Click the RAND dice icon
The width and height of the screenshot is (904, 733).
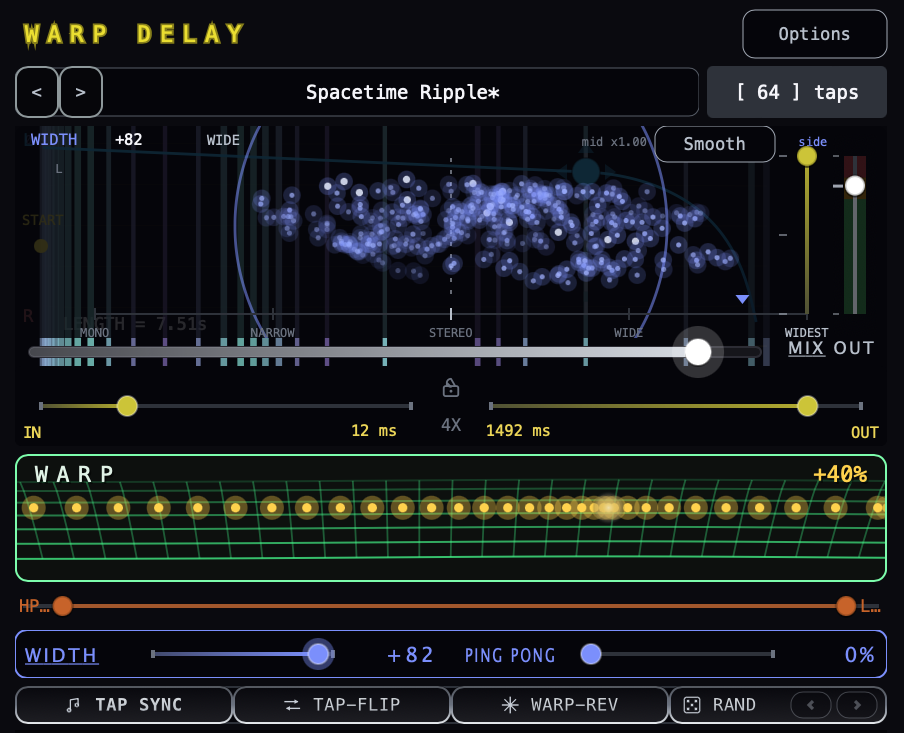(692, 705)
